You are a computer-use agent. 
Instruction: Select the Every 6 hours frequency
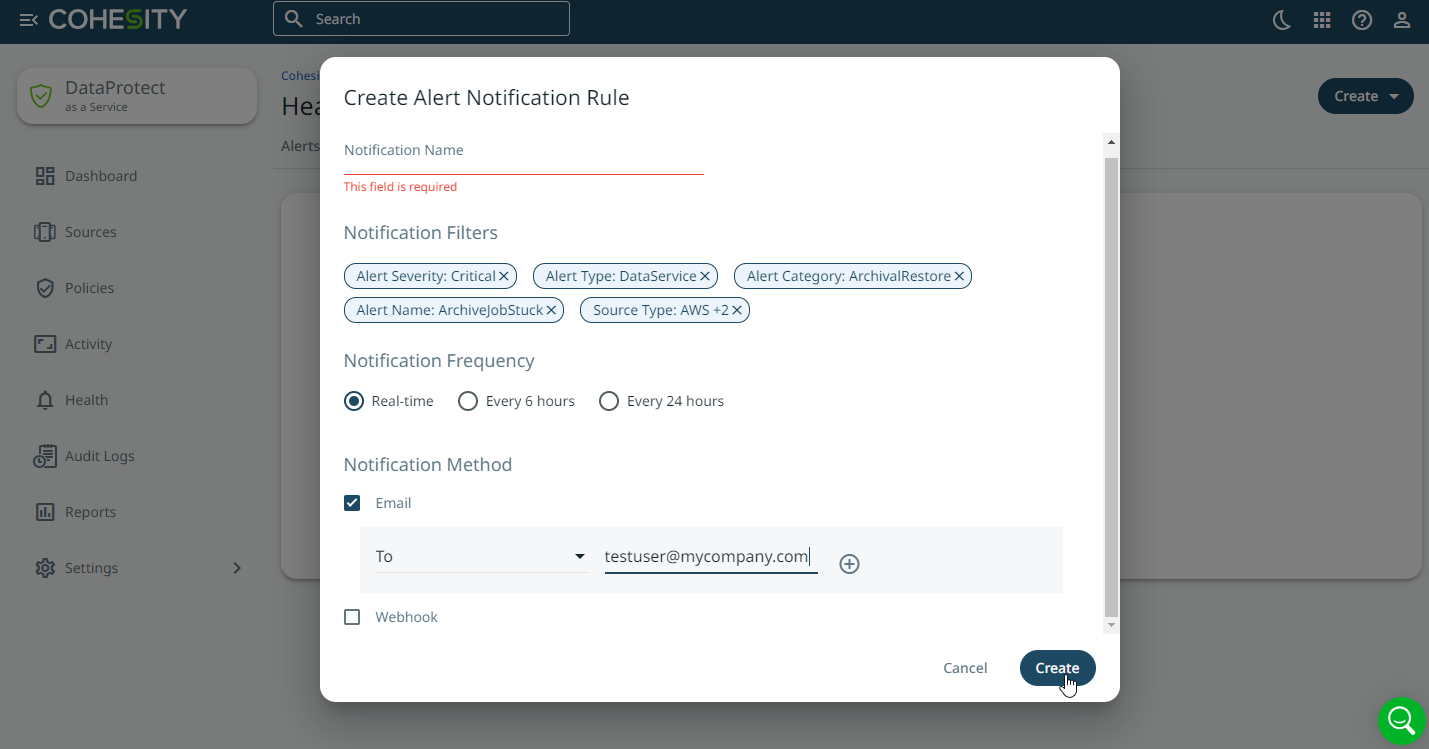coord(468,400)
